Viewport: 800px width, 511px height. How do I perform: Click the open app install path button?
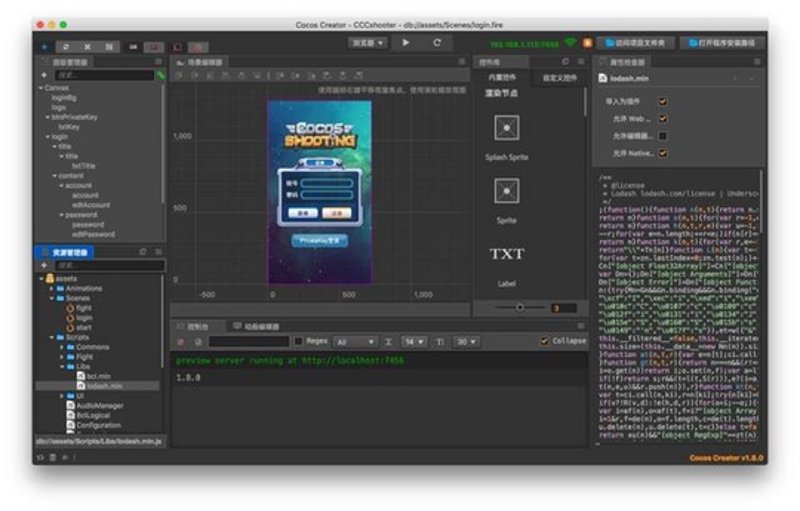pos(722,43)
